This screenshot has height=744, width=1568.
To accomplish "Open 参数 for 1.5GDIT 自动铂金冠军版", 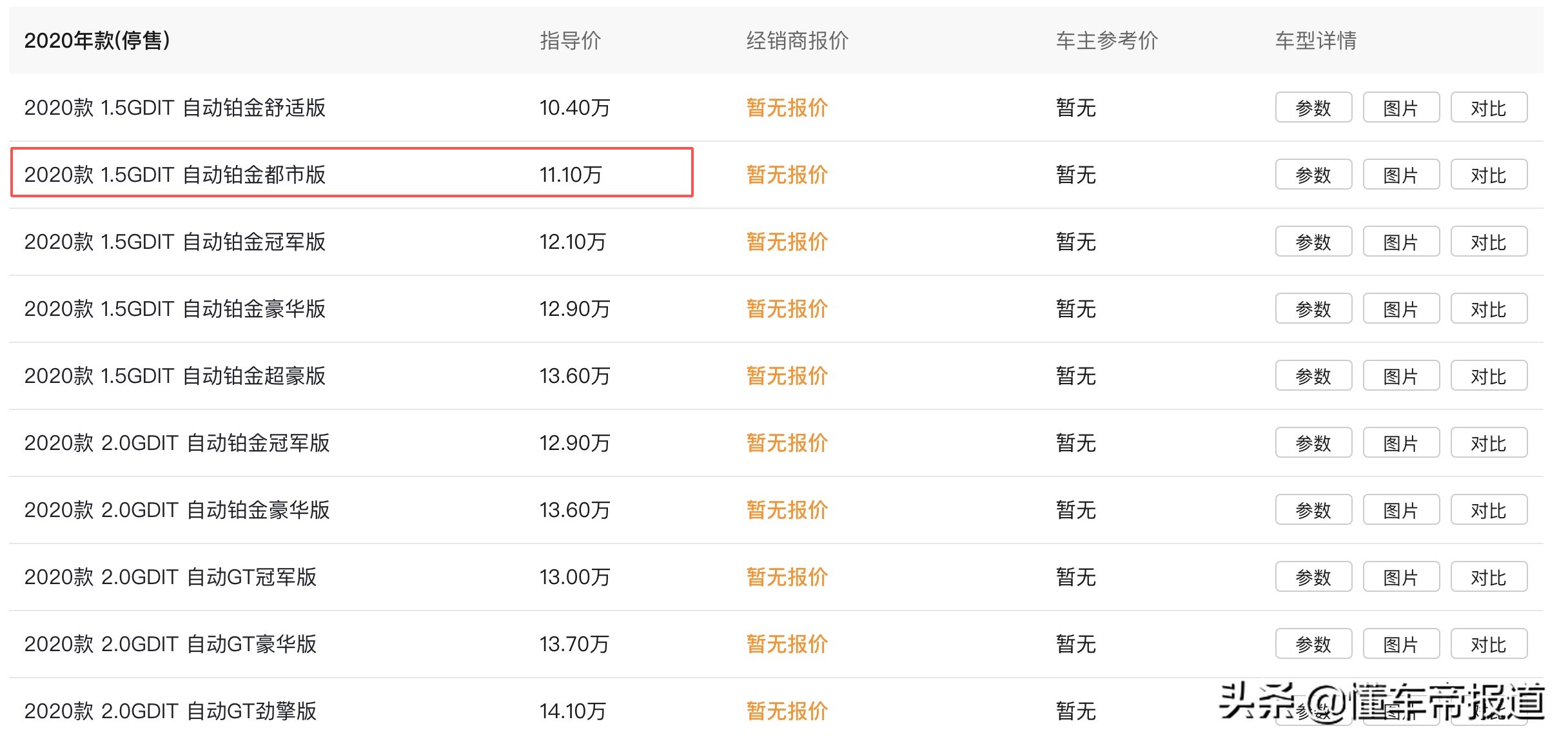I will coord(1313,242).
